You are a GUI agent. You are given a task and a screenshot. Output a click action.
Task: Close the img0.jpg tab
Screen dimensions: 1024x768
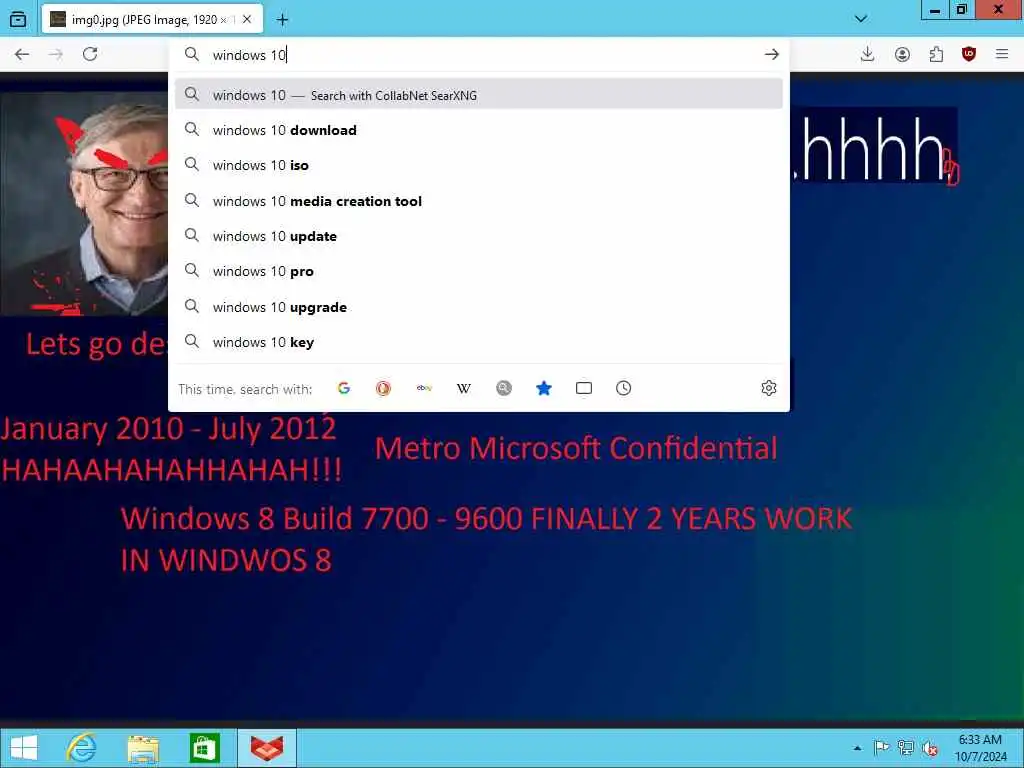(x=247, y=20)
